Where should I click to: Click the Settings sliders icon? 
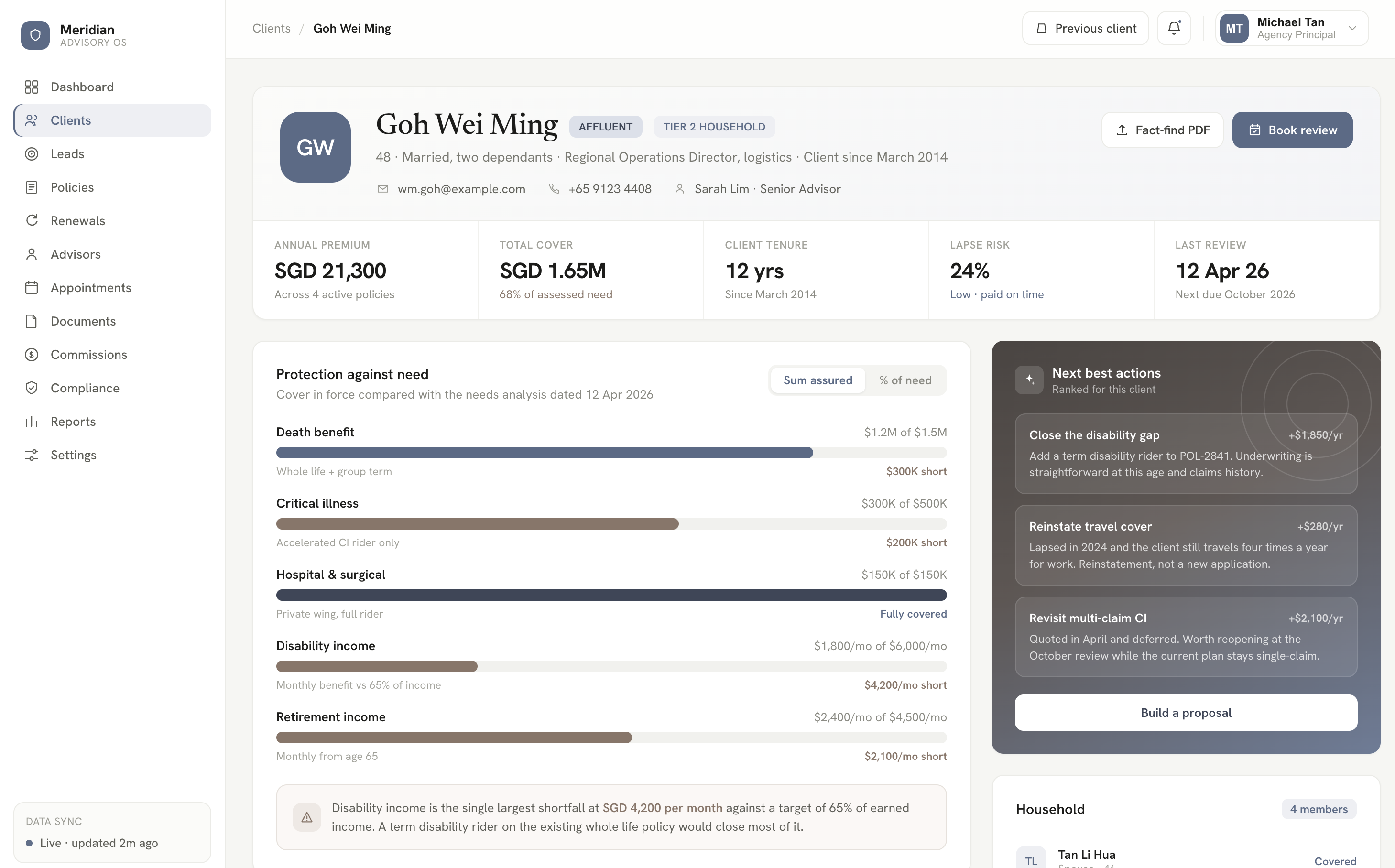(x=32, y=455)
